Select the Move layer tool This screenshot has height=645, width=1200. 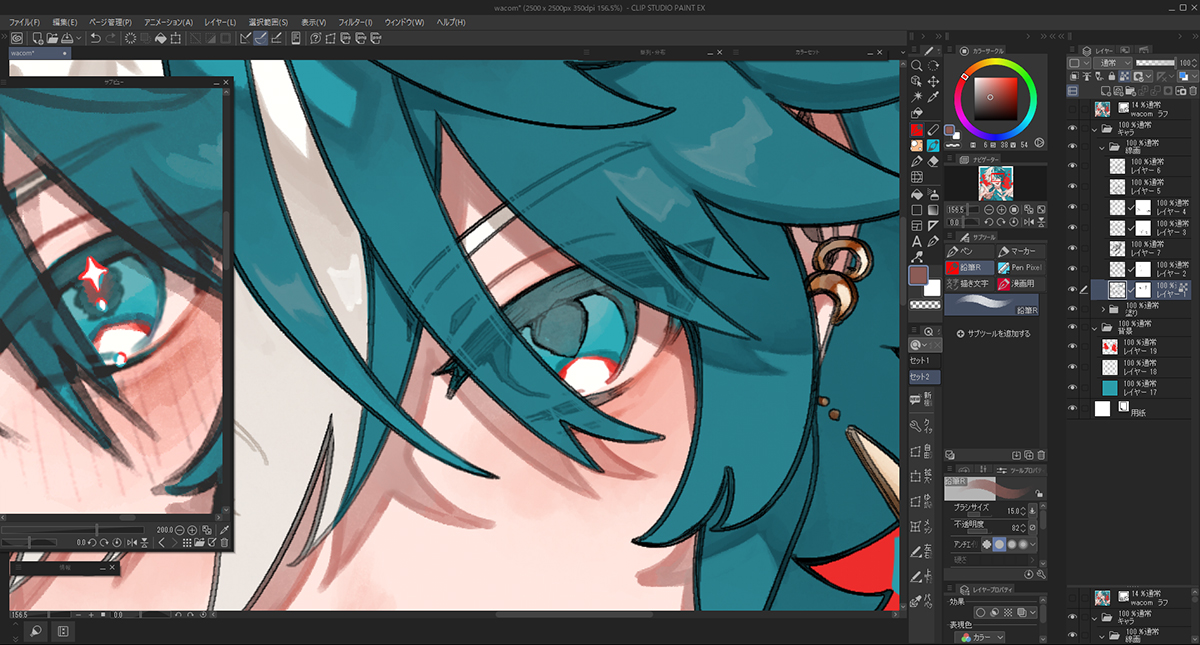tap(933, 81)
